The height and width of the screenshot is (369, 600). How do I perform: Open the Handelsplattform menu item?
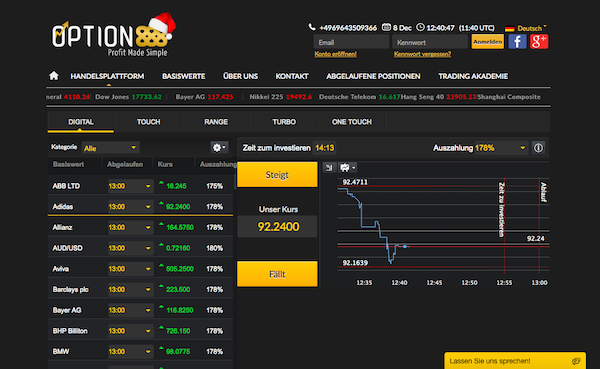click(107, 76)
